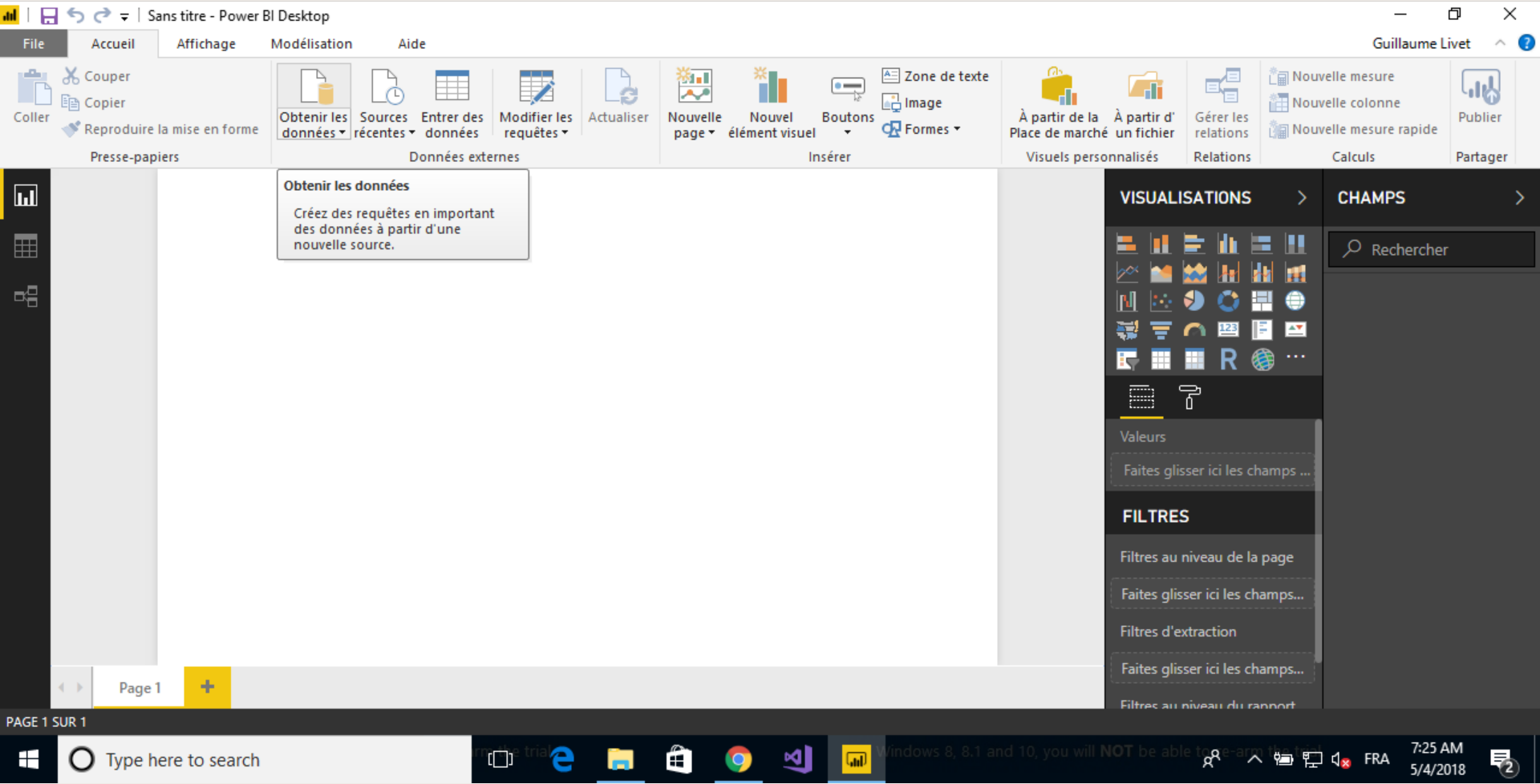Select the scatter chart visual

pyautogui.click(x=1161, y=301)
